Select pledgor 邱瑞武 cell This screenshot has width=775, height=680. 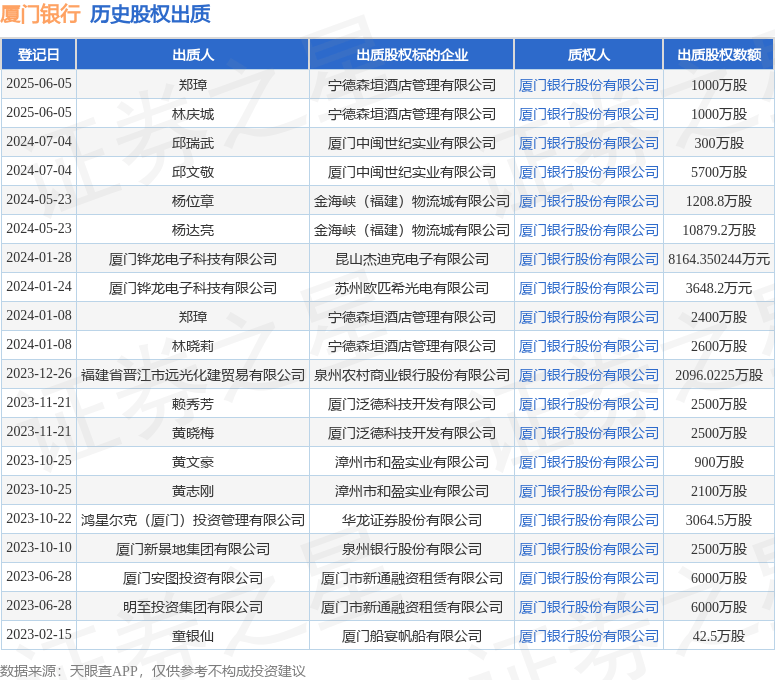[x=193, y=143]
